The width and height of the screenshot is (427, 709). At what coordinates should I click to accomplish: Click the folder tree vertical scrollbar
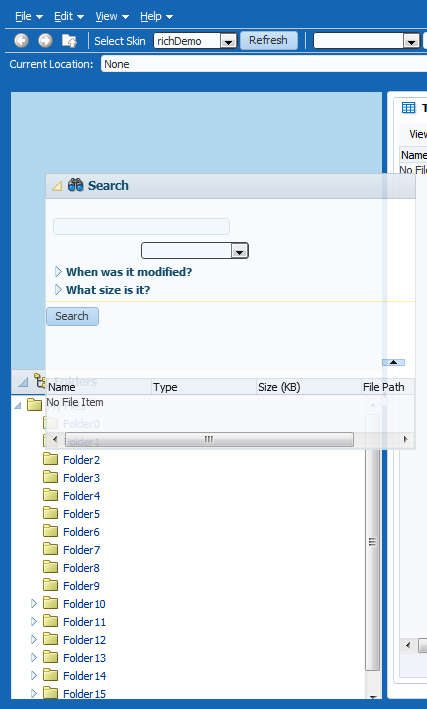point(372,541)
